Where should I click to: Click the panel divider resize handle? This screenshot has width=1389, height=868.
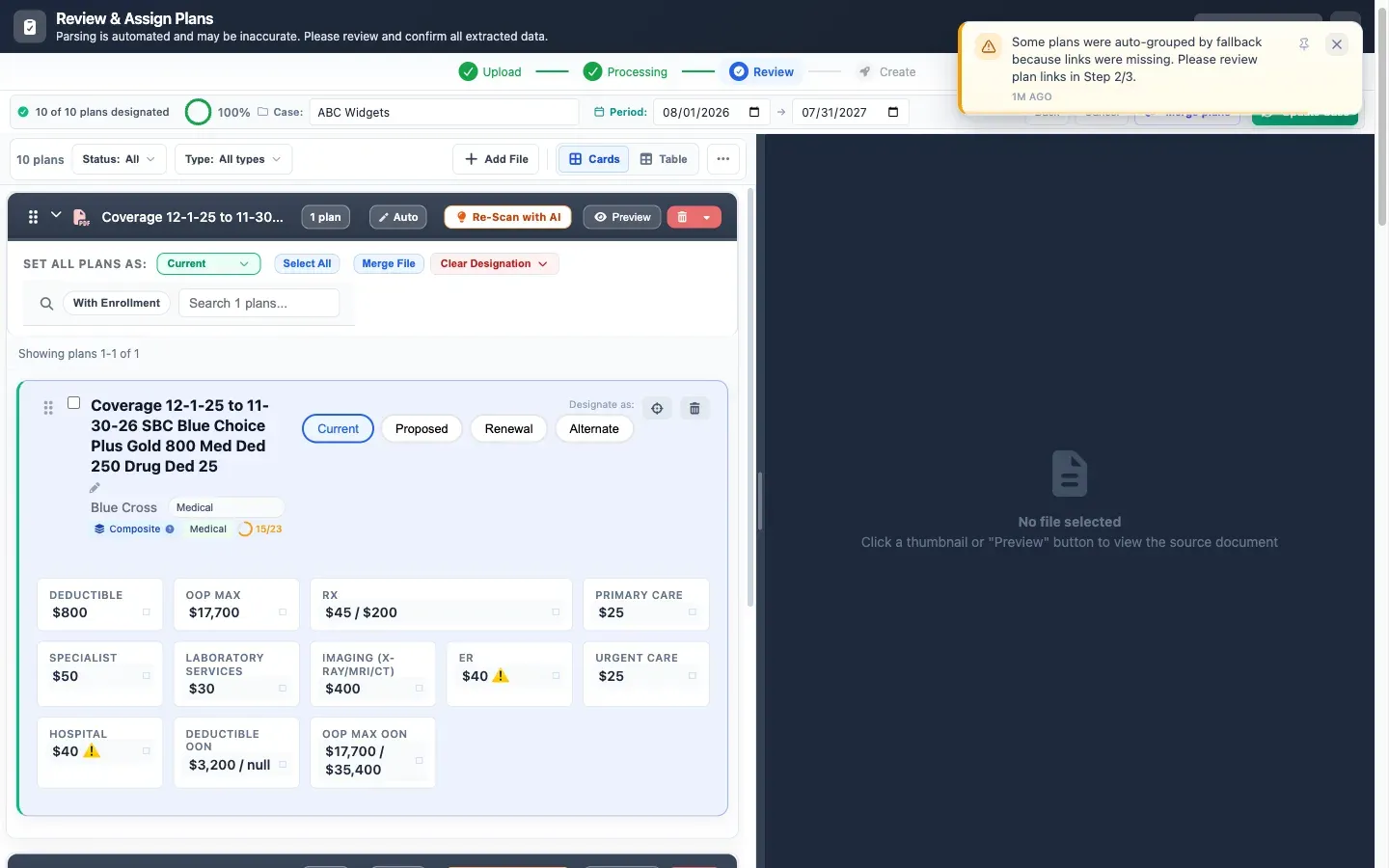pyautogui.click(x=760, y=502)
